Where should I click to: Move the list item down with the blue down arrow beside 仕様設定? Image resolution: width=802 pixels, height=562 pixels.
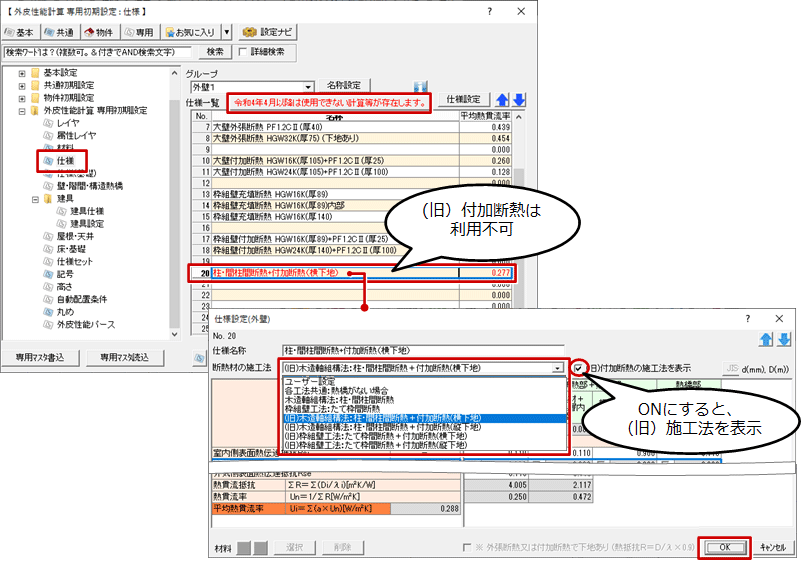tap(519, 100)
